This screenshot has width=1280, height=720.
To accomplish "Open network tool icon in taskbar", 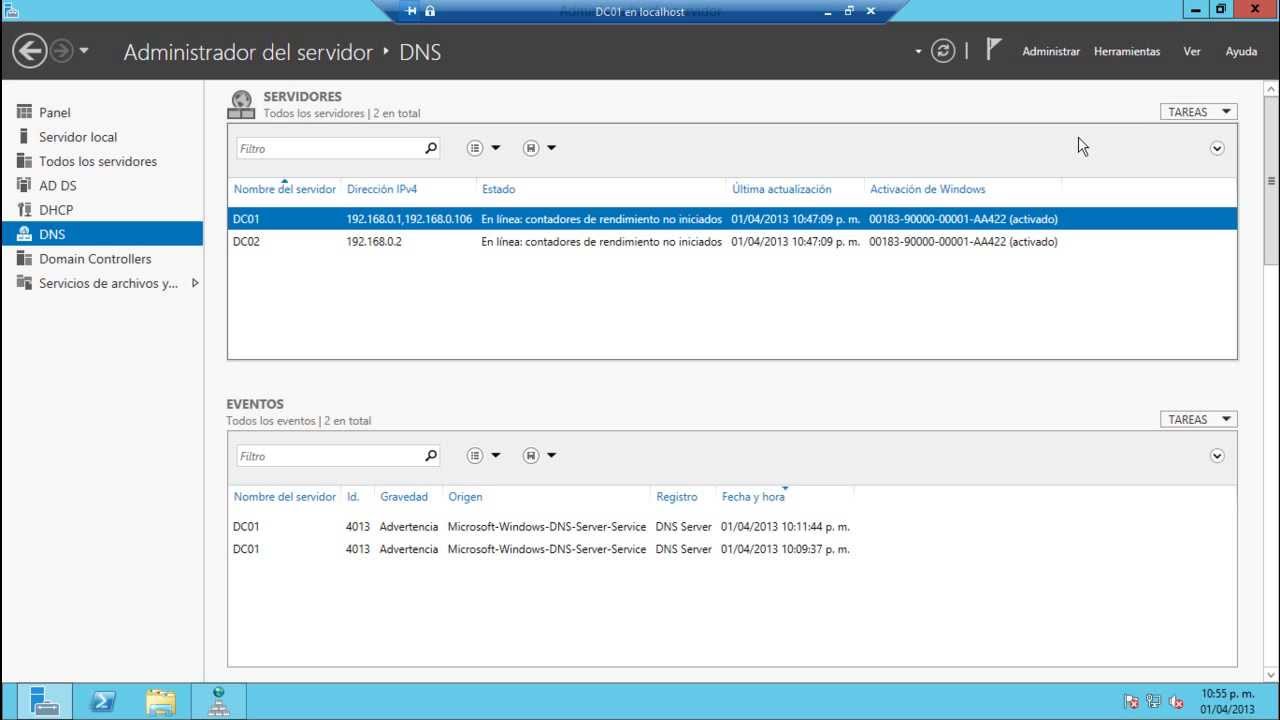I will click(x=218, y=702).
